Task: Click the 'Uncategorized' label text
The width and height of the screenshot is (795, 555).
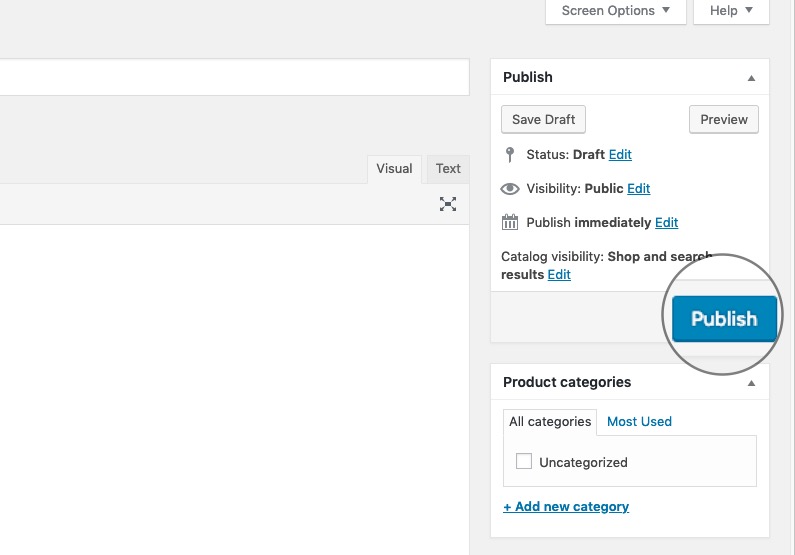Action: 583,462
